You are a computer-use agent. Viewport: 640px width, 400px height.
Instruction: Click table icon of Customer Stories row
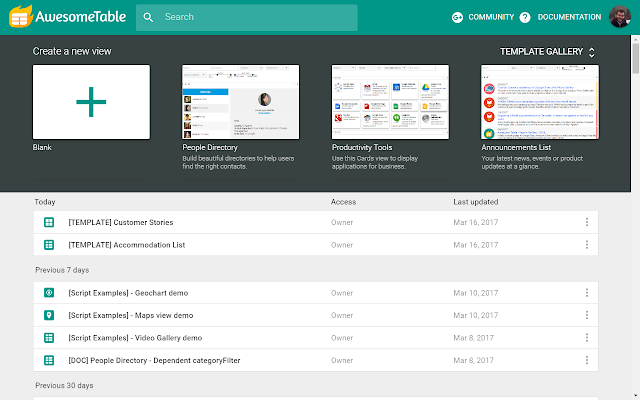[x=49, y=222]
